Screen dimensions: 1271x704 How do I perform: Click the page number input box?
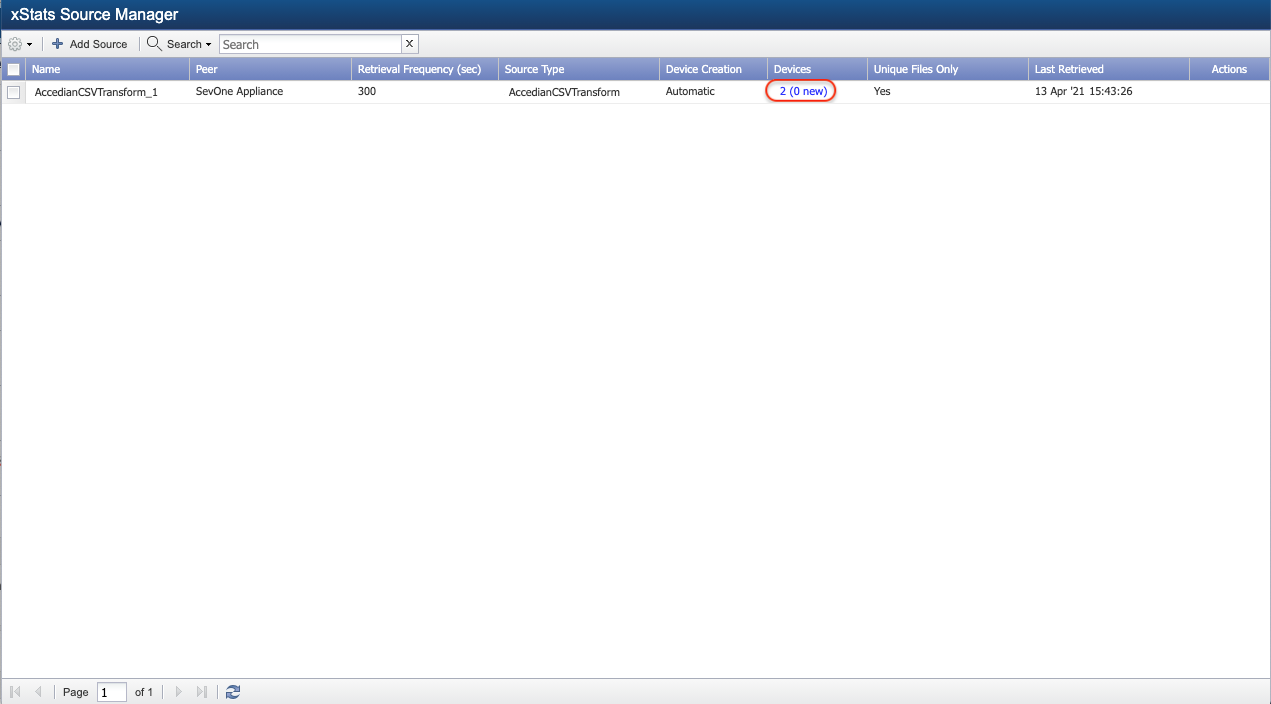click(x=112, y=692)
